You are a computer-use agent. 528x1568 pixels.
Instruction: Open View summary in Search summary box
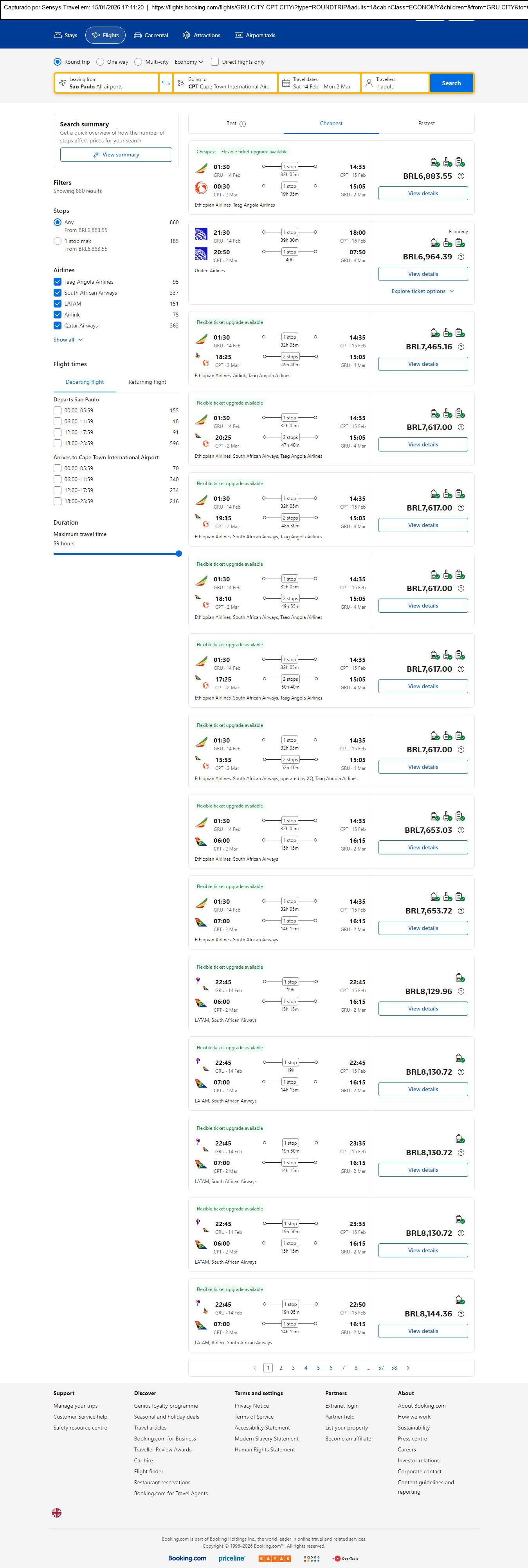coord(116,155)
